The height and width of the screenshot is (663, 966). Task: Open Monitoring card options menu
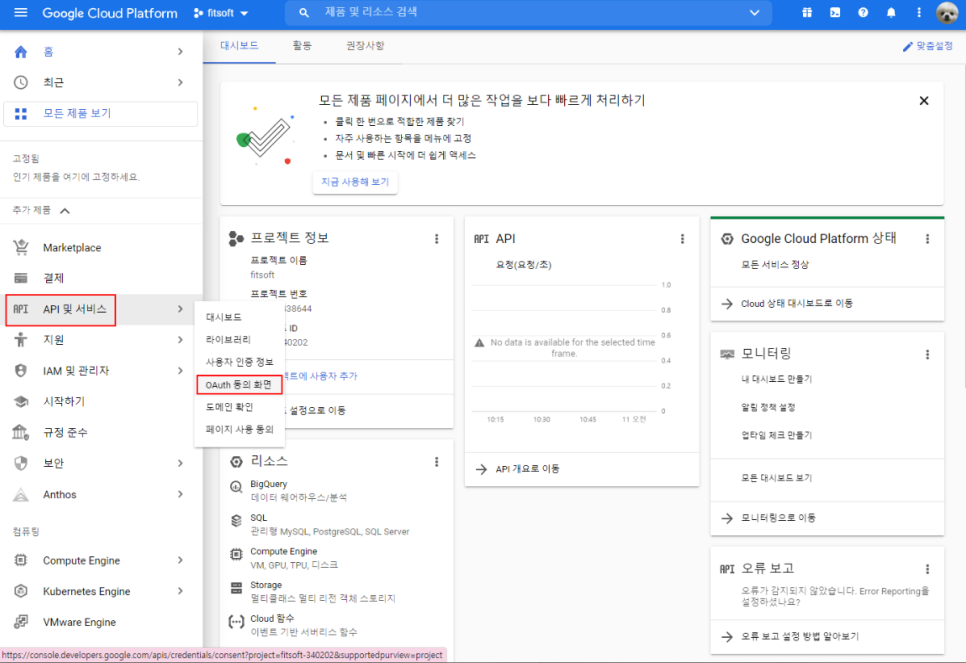tap(927, 354)
